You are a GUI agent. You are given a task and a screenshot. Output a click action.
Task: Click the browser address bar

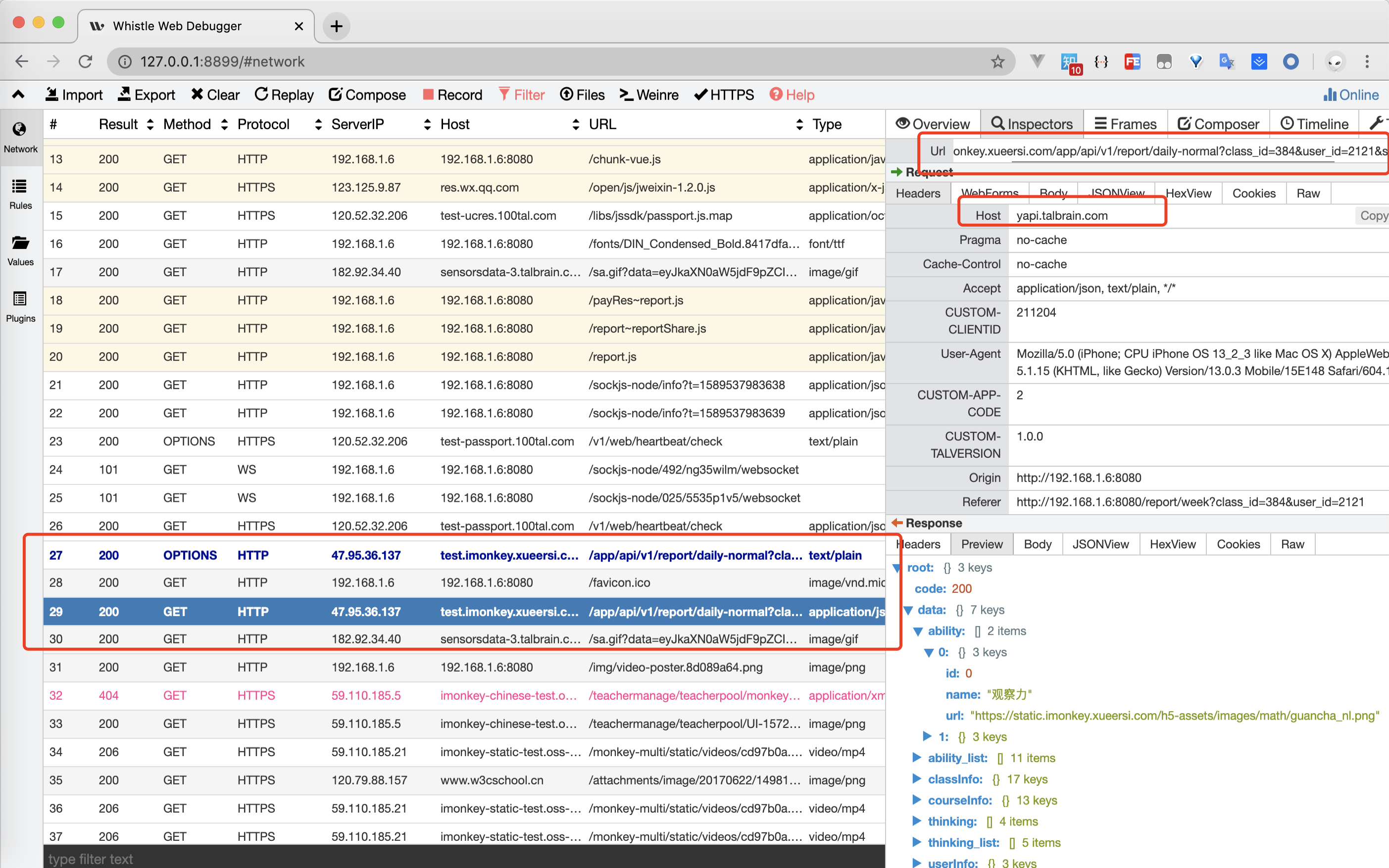pyautogui.click(x=560, y=61)
